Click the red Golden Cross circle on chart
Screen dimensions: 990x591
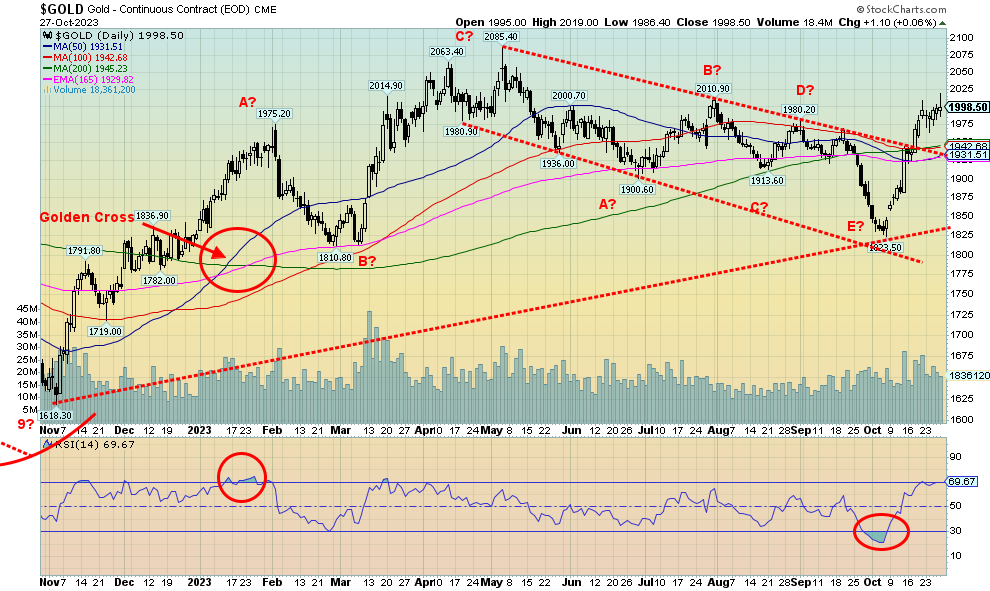[237, 259]
